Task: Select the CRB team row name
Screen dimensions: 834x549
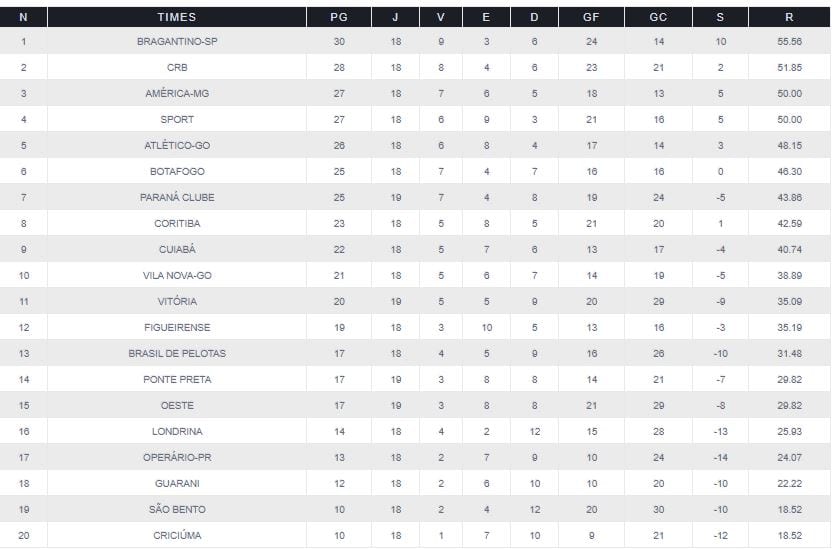Action: [177, 68]
